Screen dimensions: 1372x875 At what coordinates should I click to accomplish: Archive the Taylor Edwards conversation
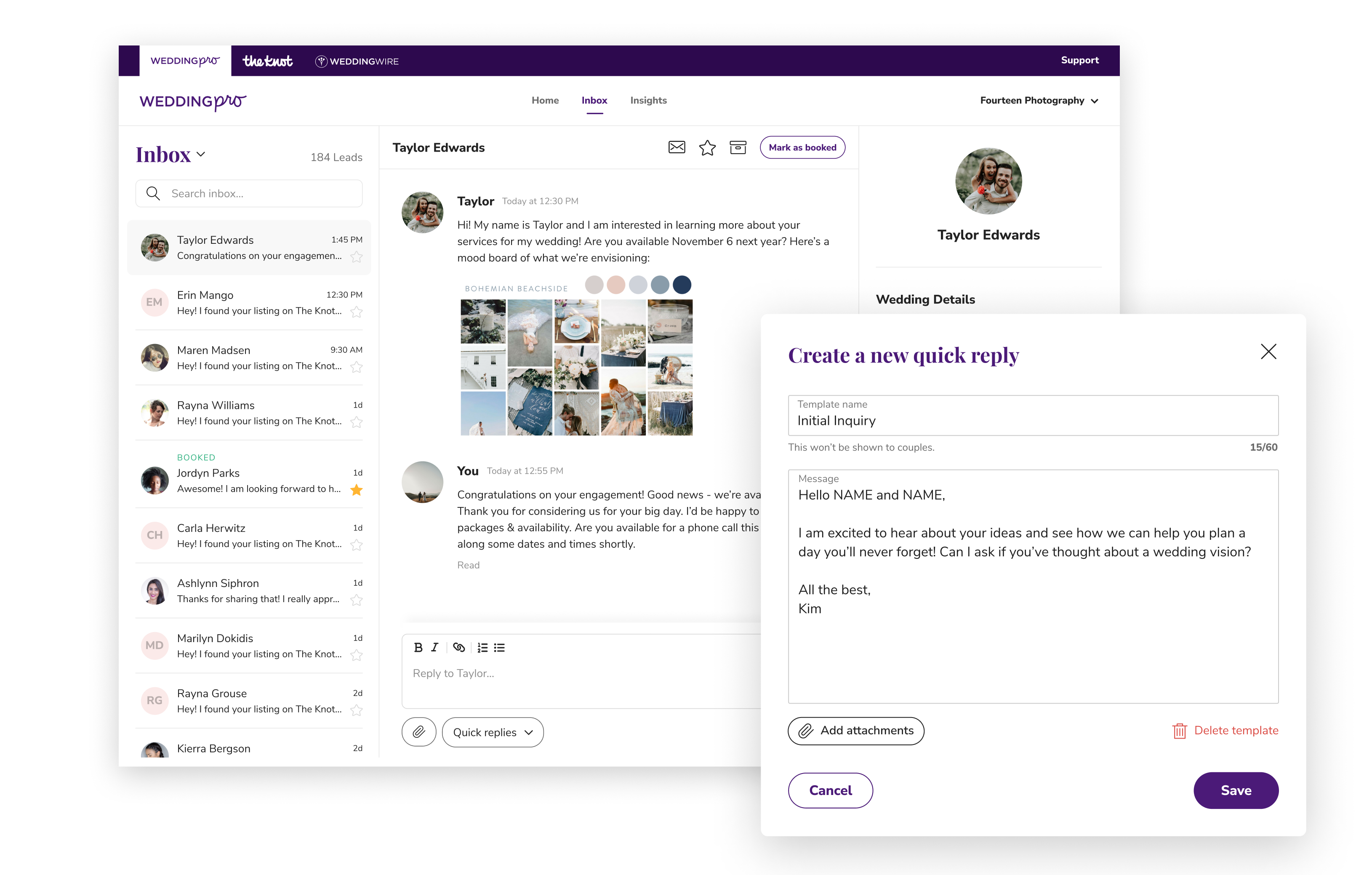pos(738,148)
